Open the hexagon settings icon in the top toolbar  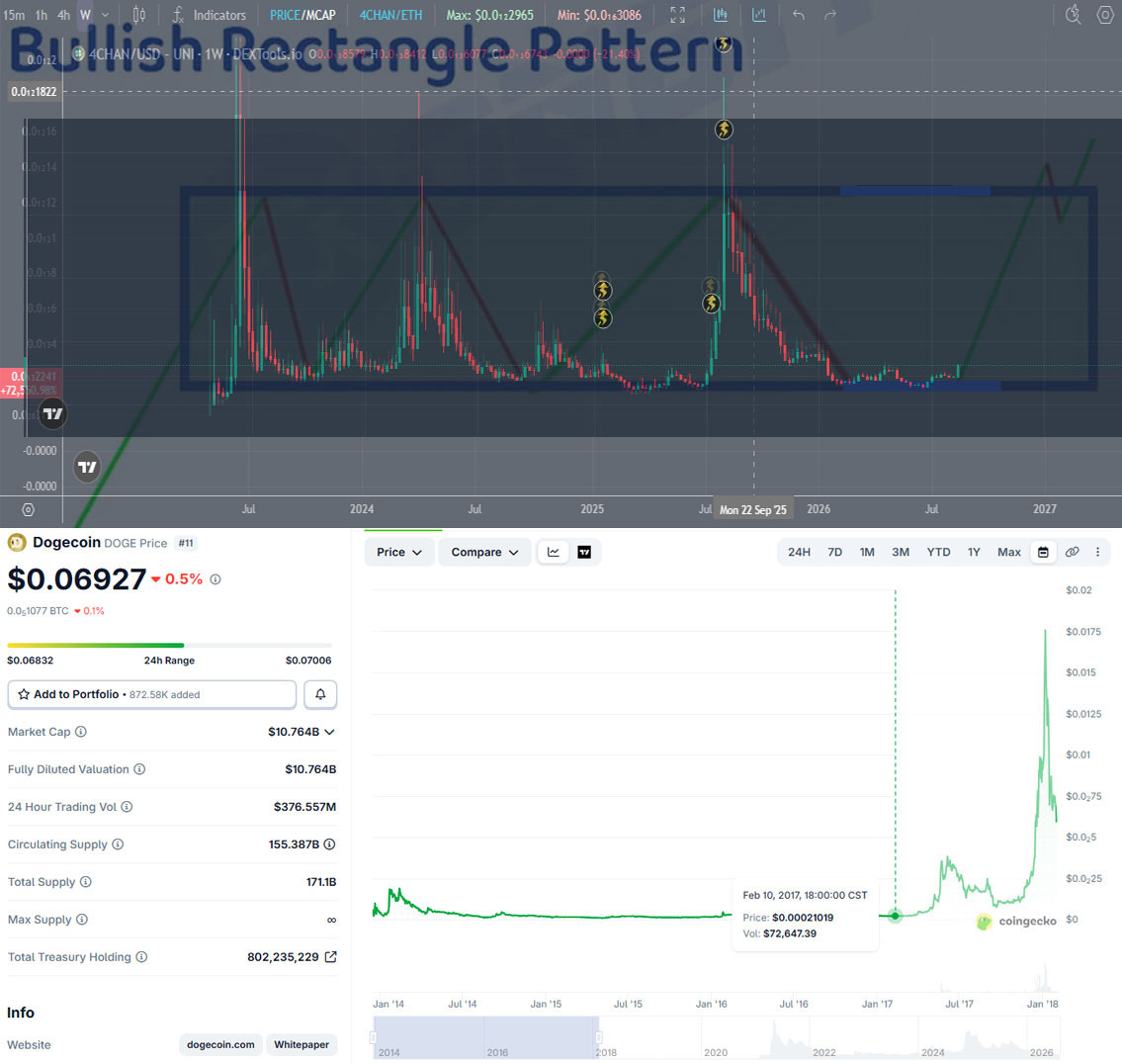point(1105,14)
